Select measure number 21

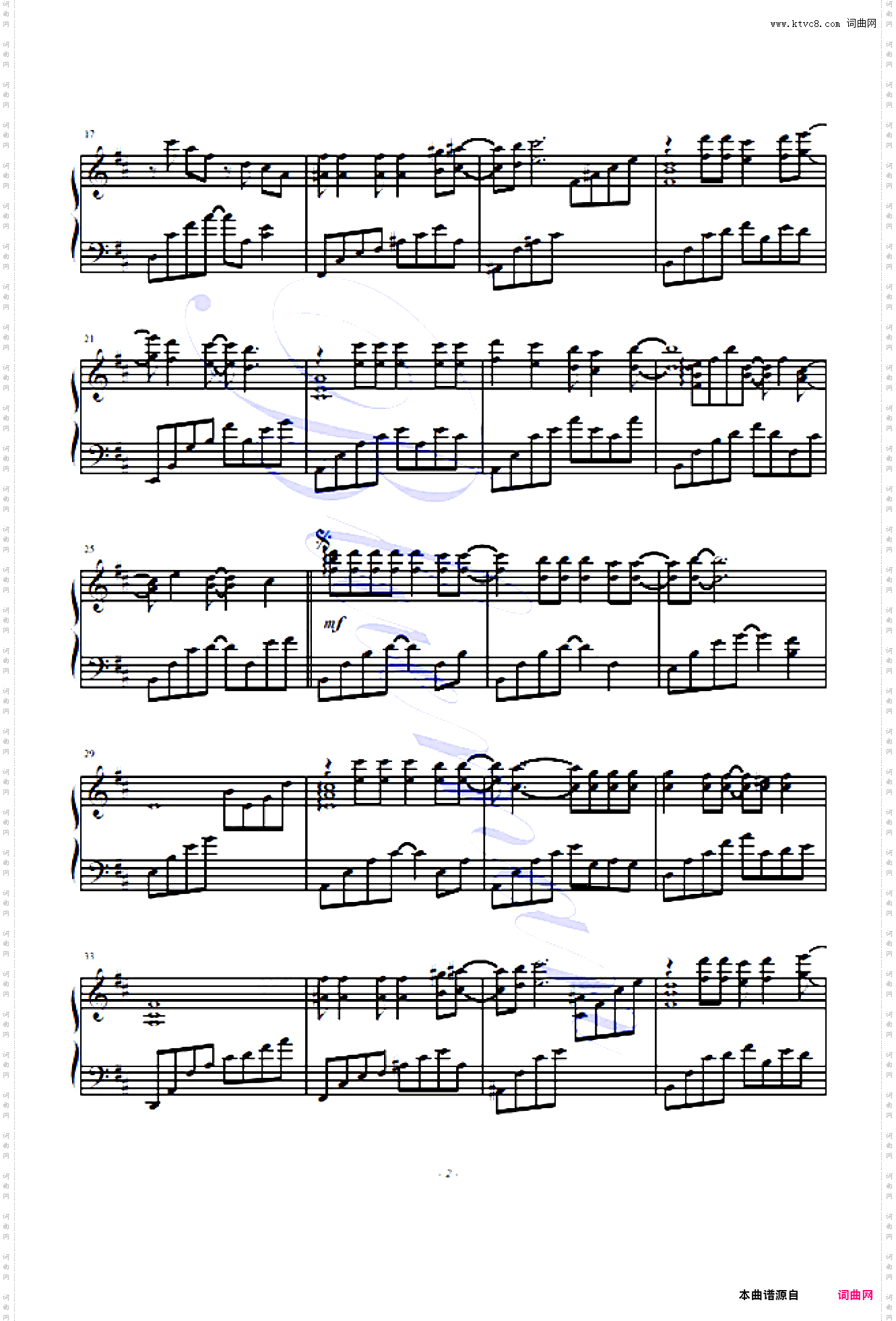click(x=90, y=338)
